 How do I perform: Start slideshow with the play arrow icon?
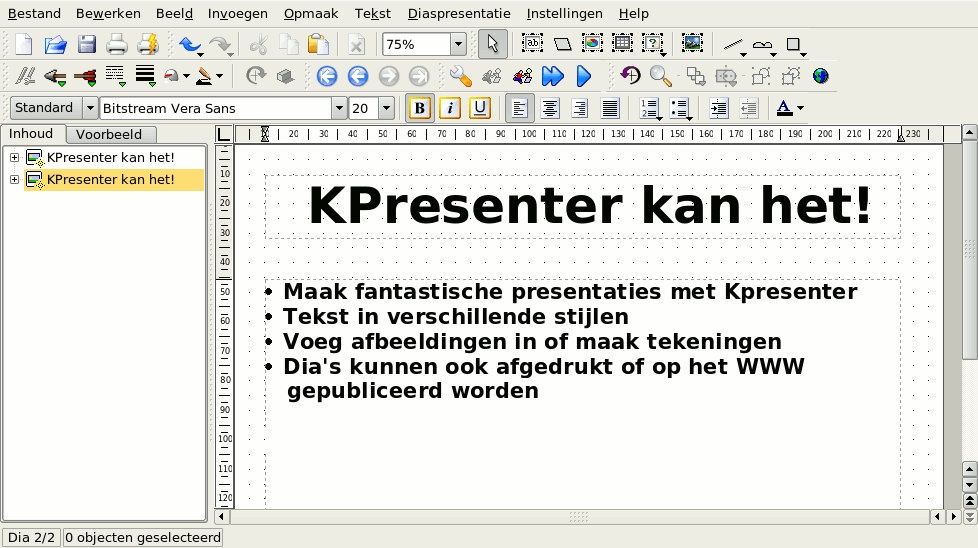pyautogui.click(x=584, y=76)
